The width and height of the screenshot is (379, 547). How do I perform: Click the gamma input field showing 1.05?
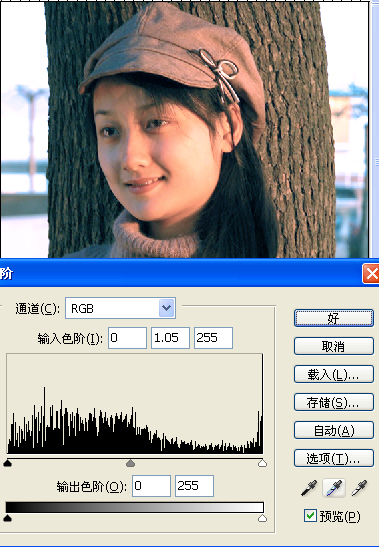click(x=170, y=338)
